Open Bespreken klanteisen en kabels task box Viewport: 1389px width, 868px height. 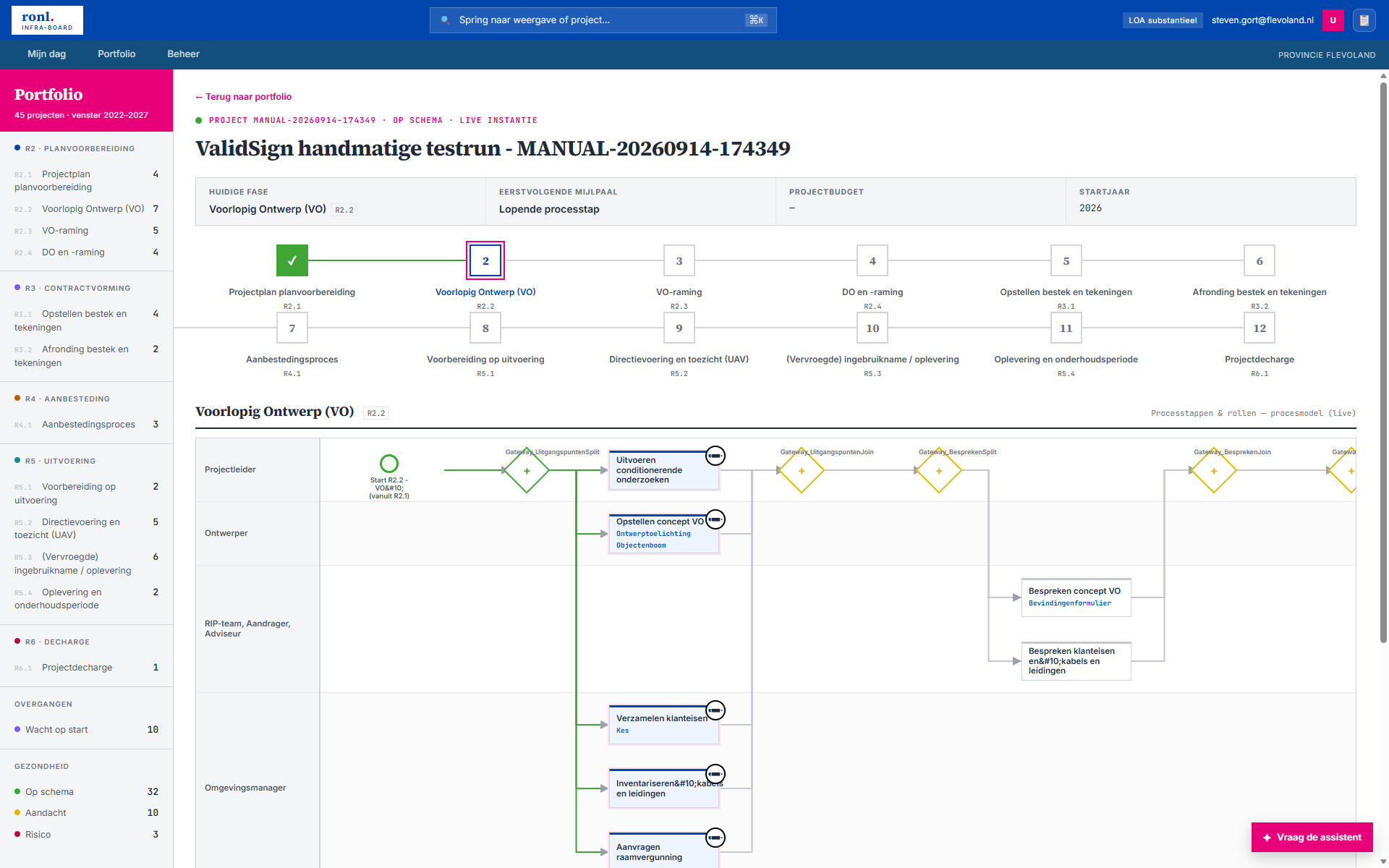(x=1076, y=661)
